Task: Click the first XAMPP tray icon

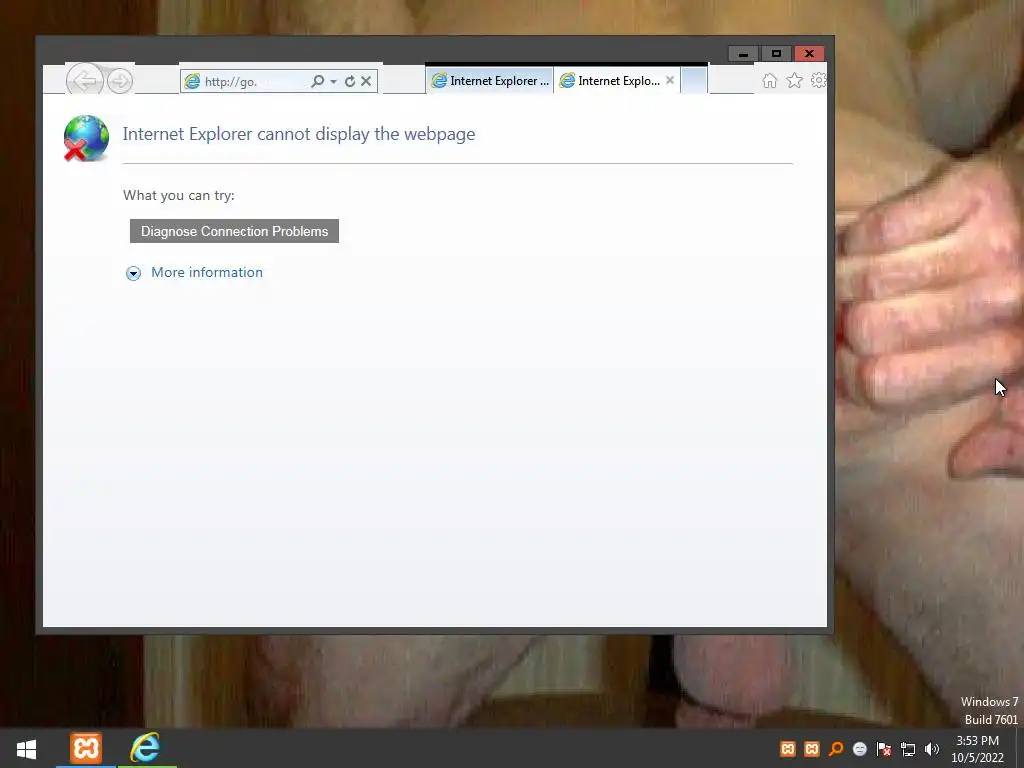Action: (x=788, y=749)
